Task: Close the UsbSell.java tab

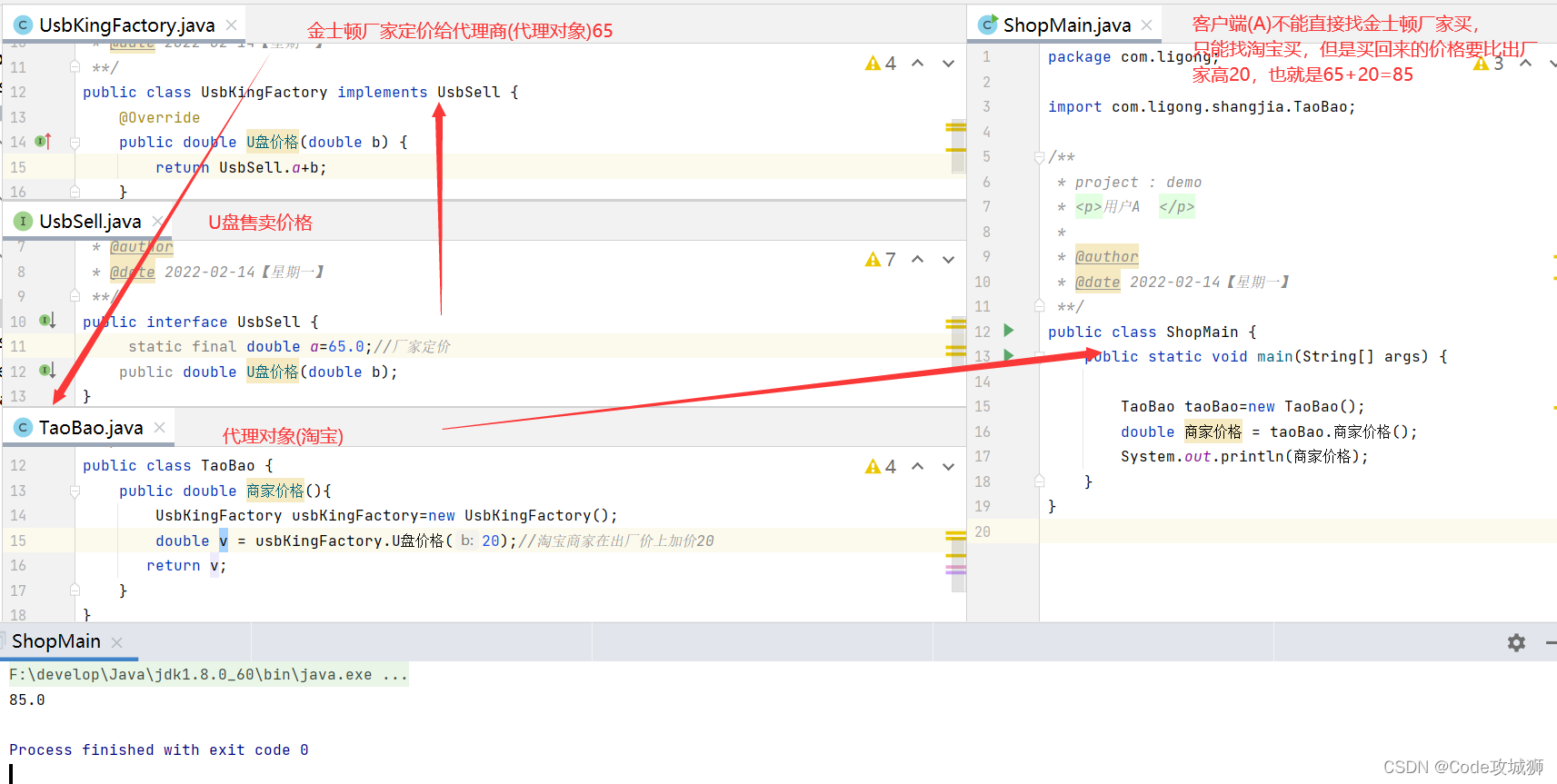Action: (158, 222)
